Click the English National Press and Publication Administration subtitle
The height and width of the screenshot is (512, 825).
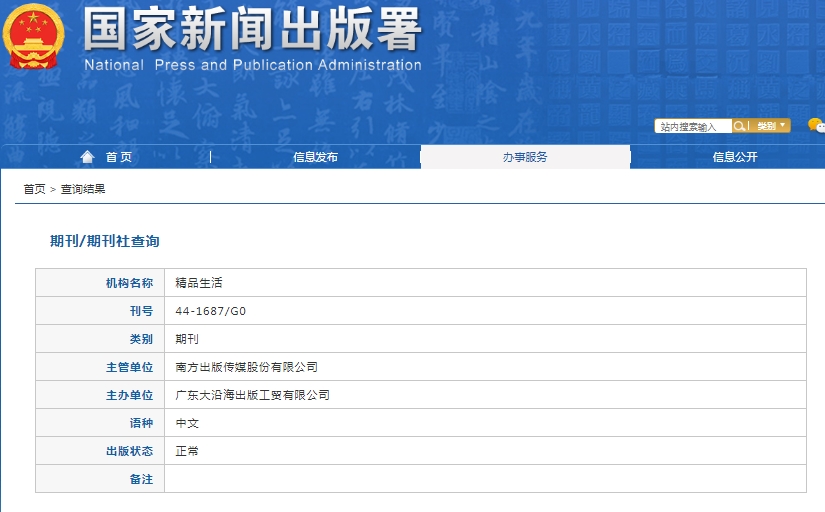point(252,66)
